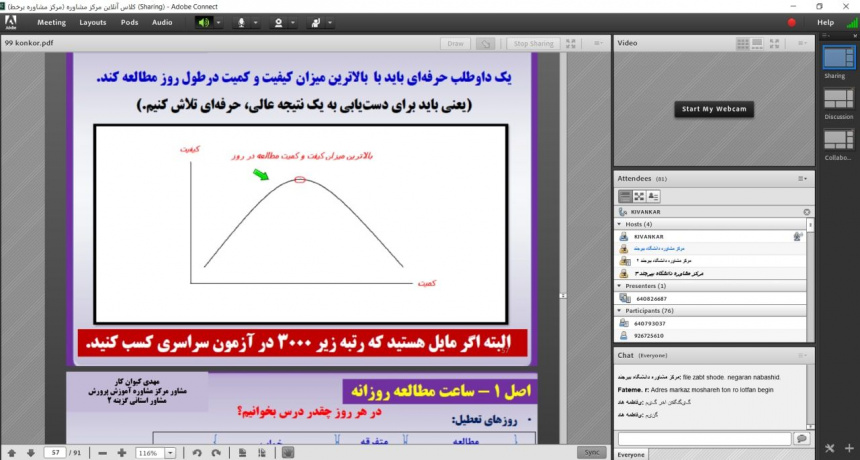Clear KIVANKAR active speaker indicator
The image size is (860, 460).
806,212
